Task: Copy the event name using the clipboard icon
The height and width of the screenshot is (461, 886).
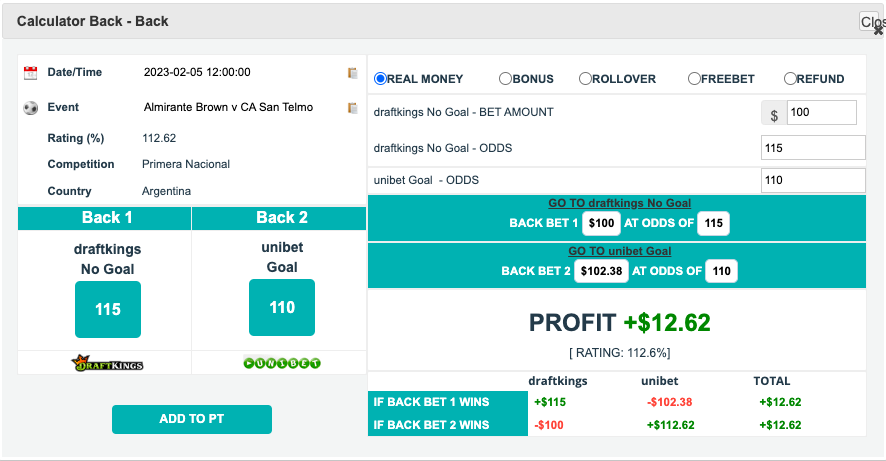Action: 353,107
